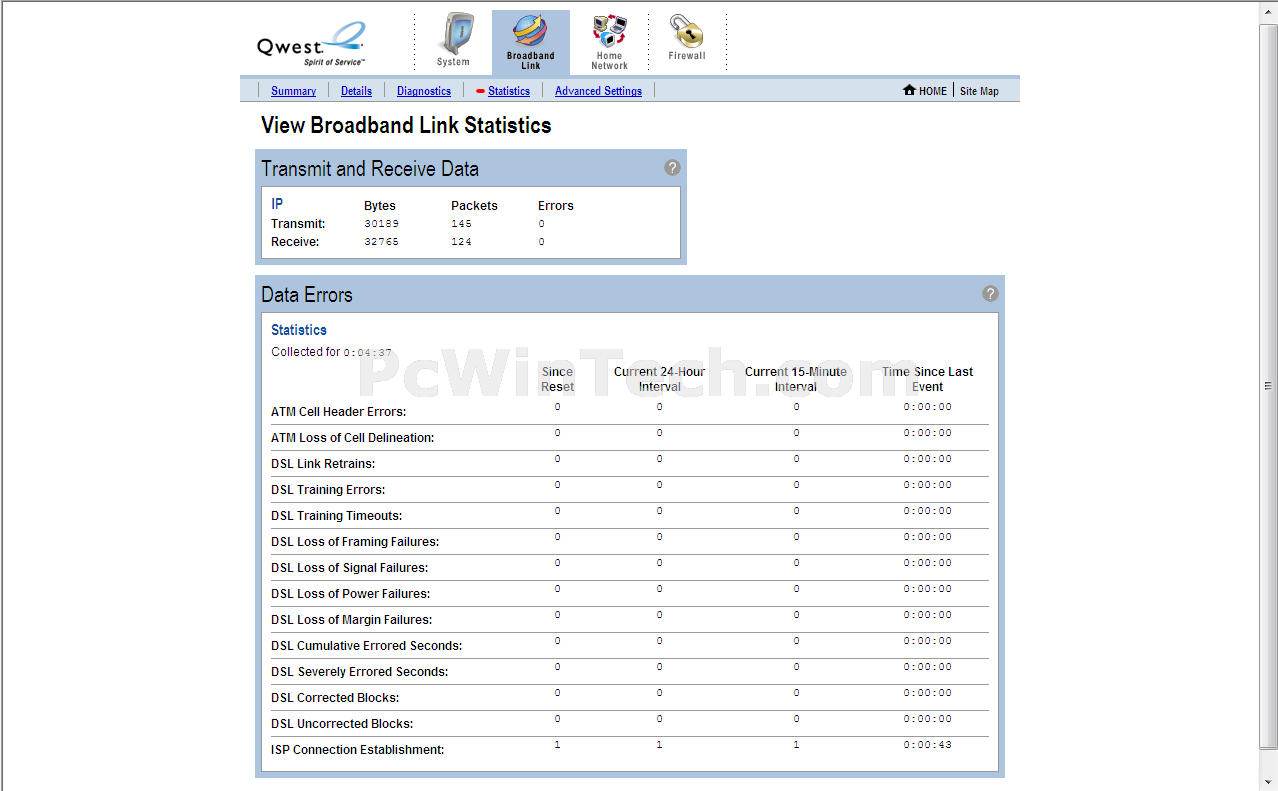
Task: Open the Advanced Settings tab
Action: tap(598, 91)
